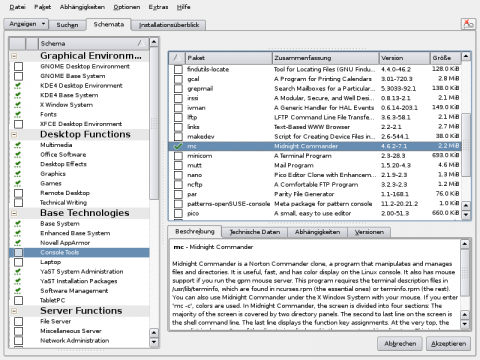Open the Anzeigen dropdown
This screenshot has width=480, height=360.
26,24
